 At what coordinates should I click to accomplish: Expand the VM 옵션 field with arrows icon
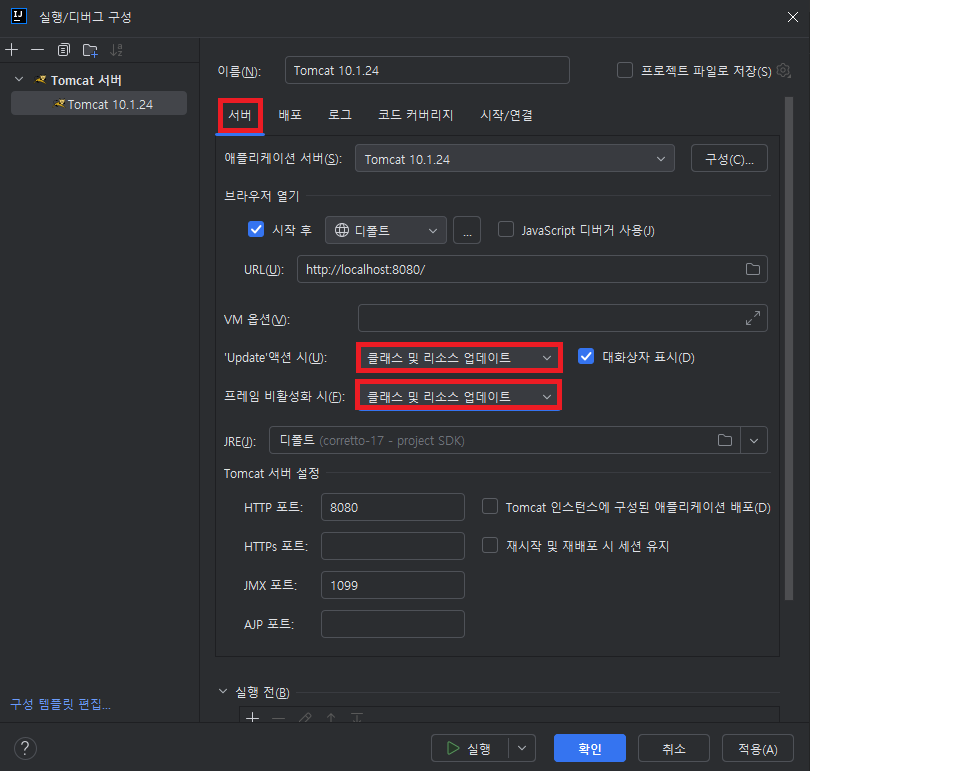click(x=752, y=318)
